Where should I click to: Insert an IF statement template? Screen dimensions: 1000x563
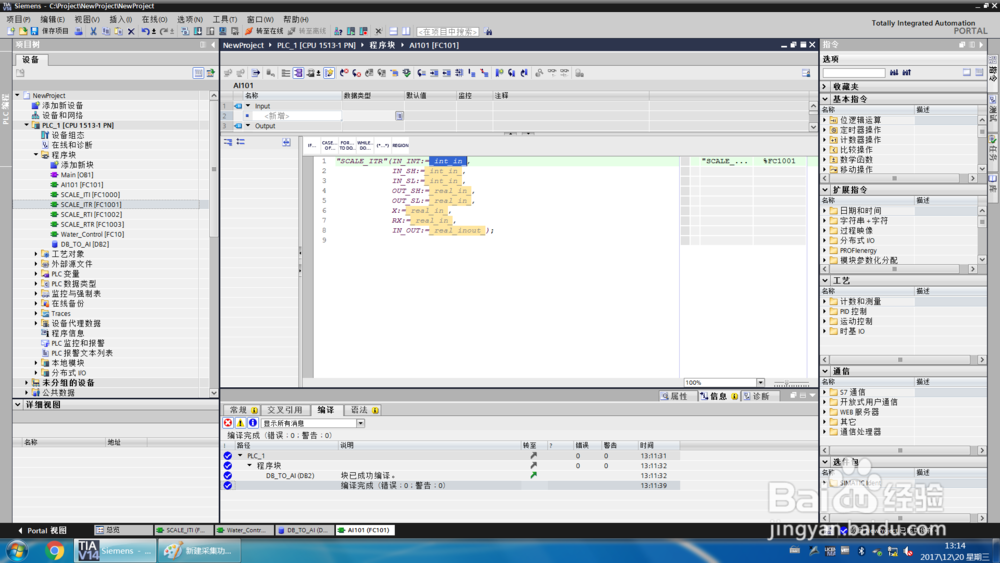point(311,145)
